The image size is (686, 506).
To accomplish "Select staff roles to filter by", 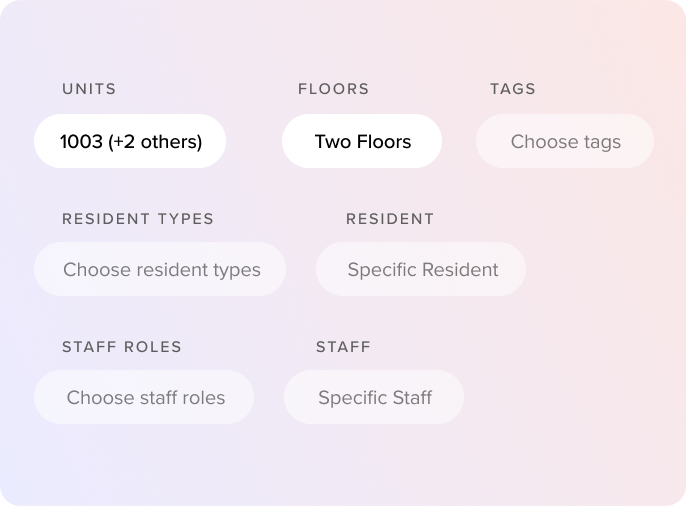I will tap(145, 397).
